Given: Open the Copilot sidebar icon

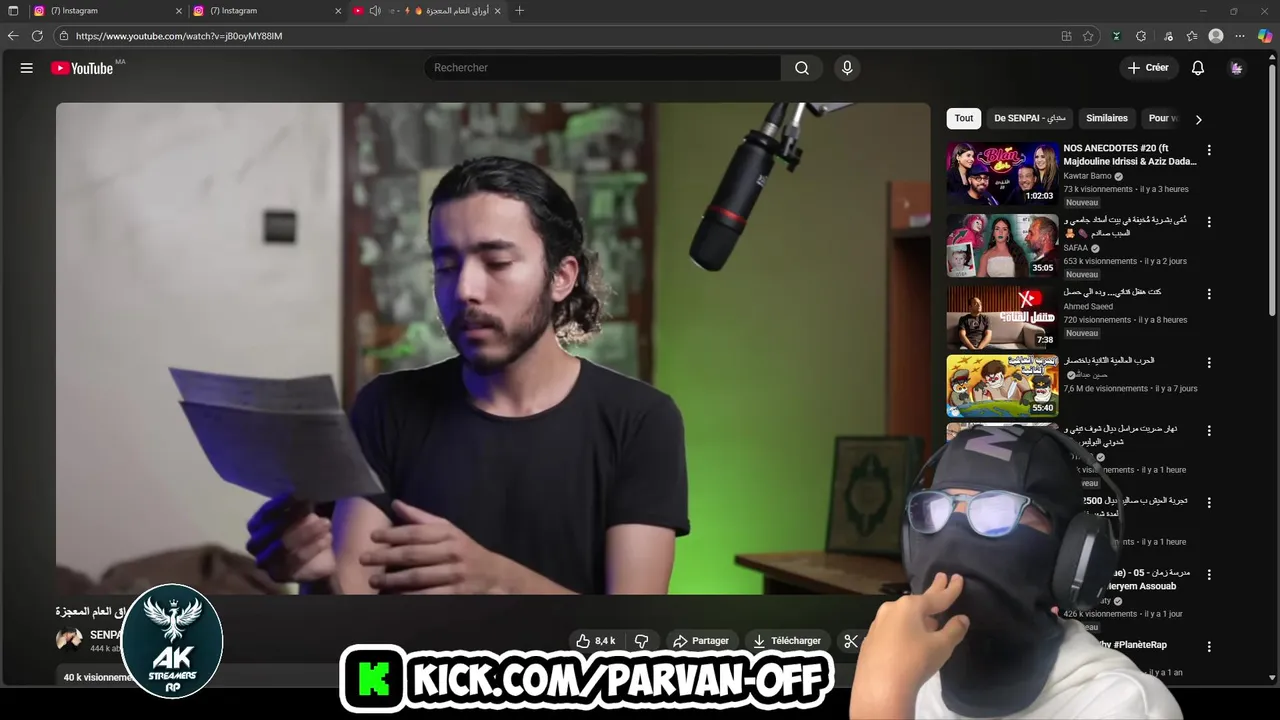Looking at the screenshot, I should [x=1265, y=36].
